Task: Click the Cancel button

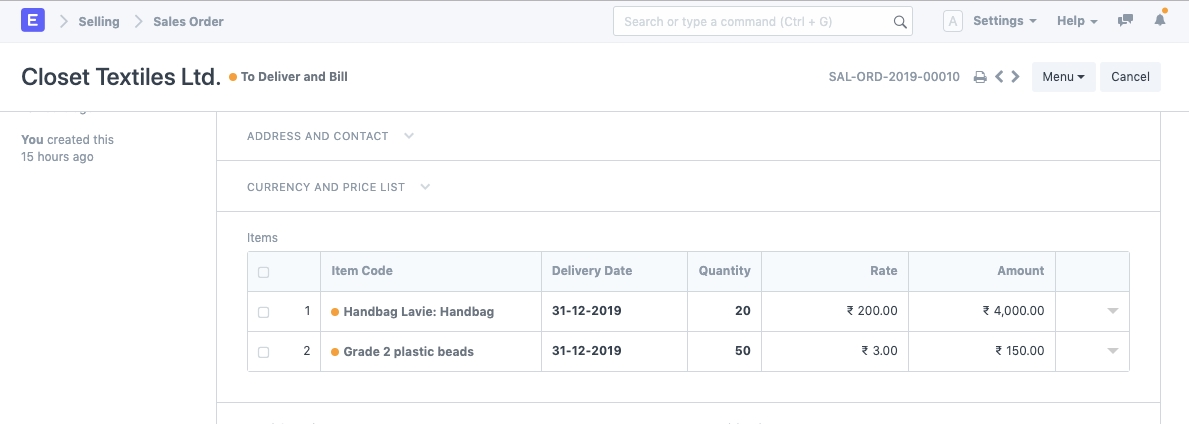Action: coord(1130,77)
